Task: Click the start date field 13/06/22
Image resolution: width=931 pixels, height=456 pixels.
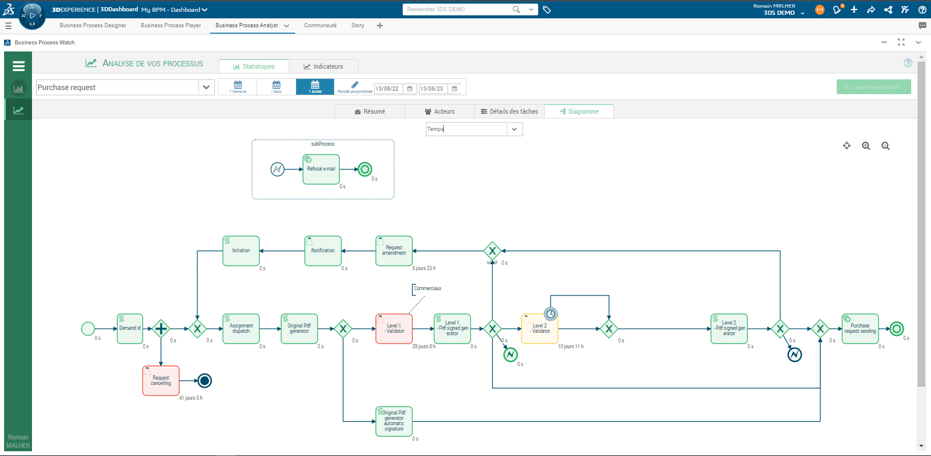Action: coord(390,88)
